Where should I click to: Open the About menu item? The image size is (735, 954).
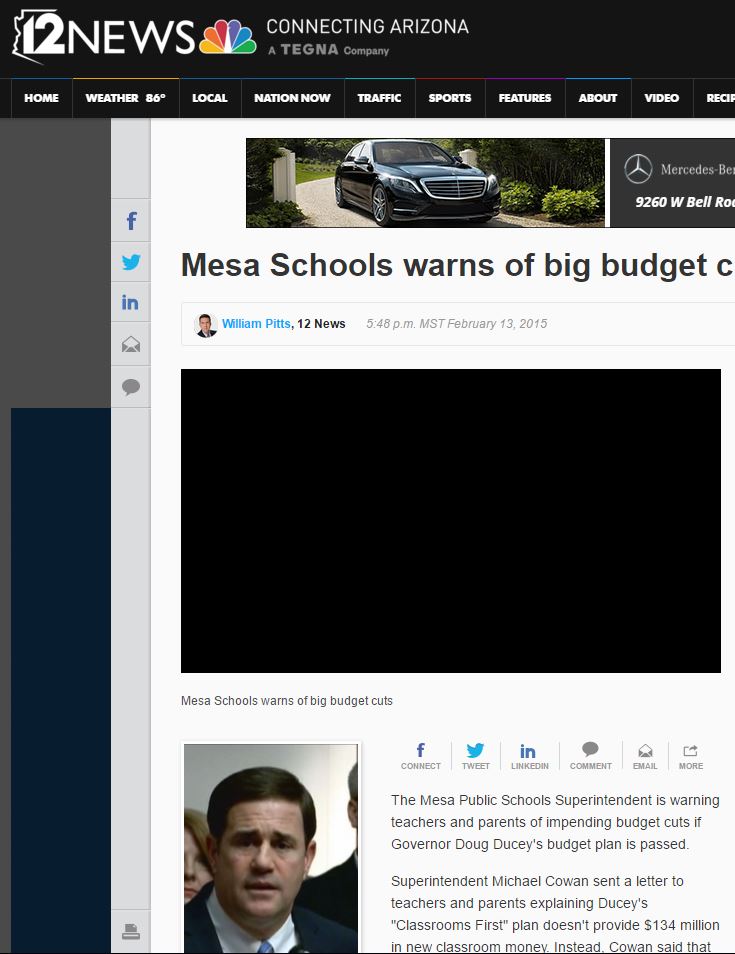tap(597, 98)
